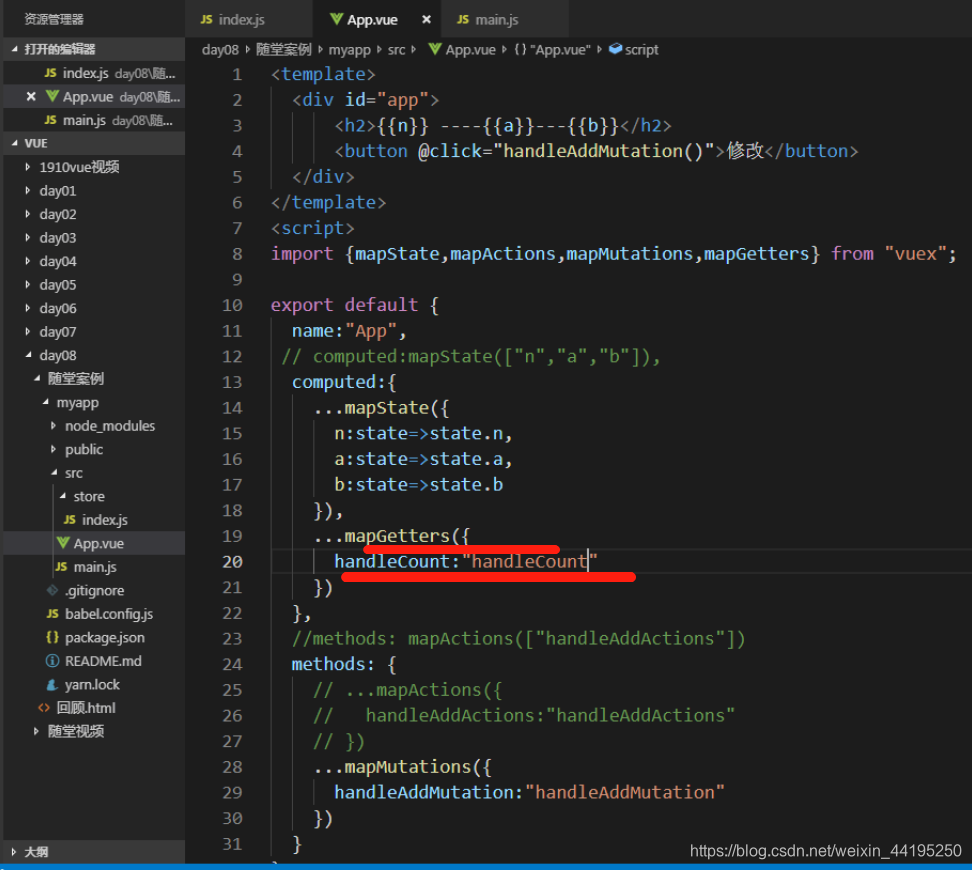The image size is (972, 870).
Task: Close the App.vue editor tab
Action: 426,20
